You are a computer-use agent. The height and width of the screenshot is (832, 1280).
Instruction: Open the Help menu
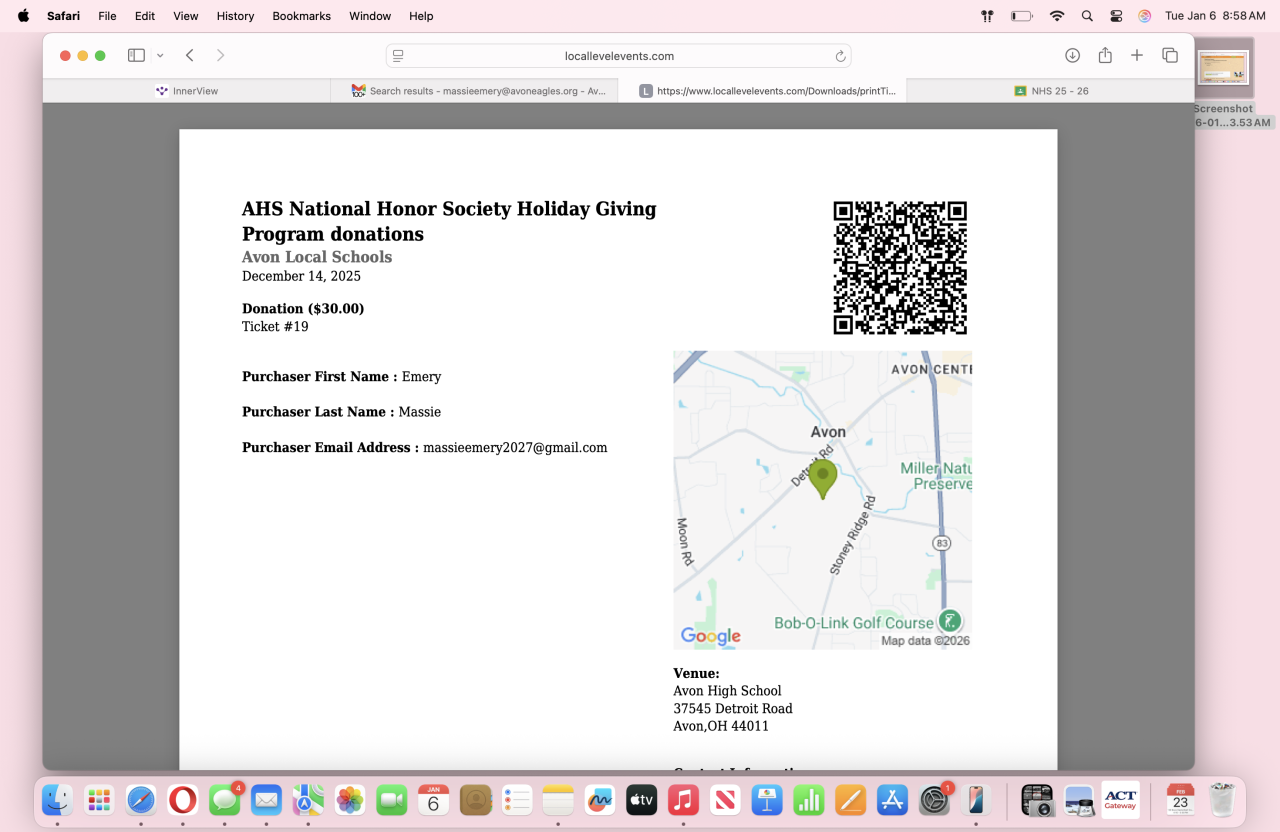[x=421, y=16]
